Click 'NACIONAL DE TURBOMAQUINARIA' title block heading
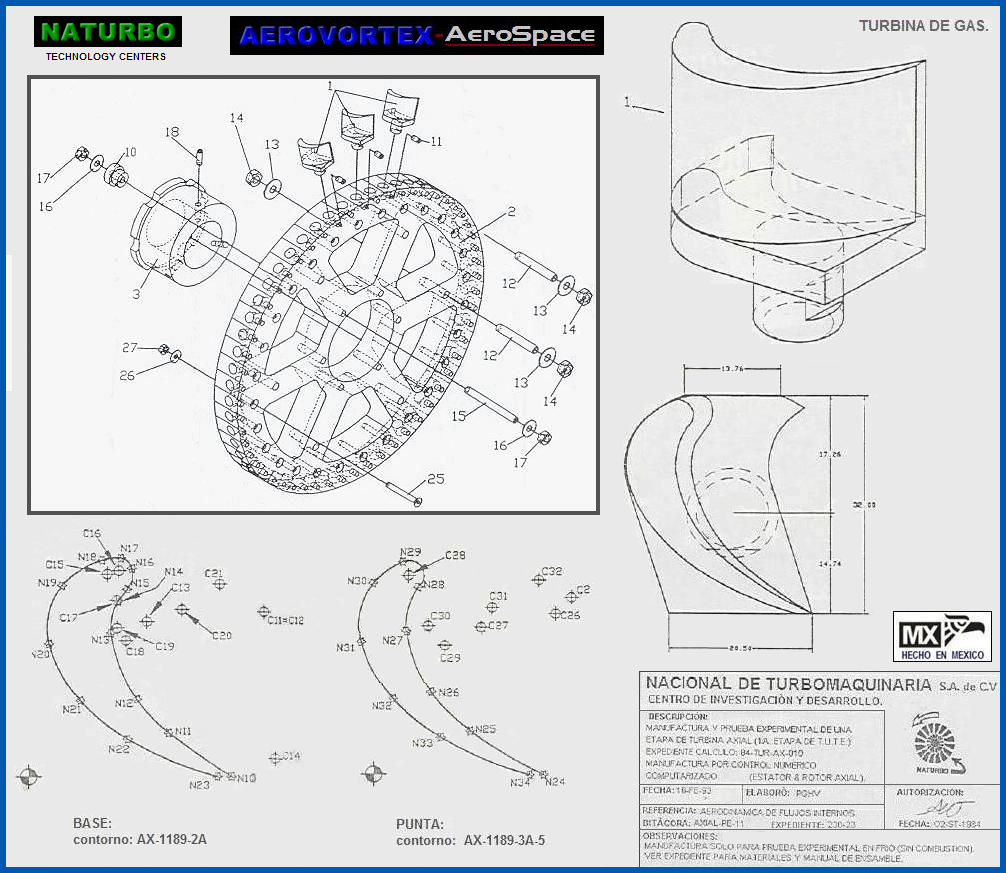 pos(789,684)
